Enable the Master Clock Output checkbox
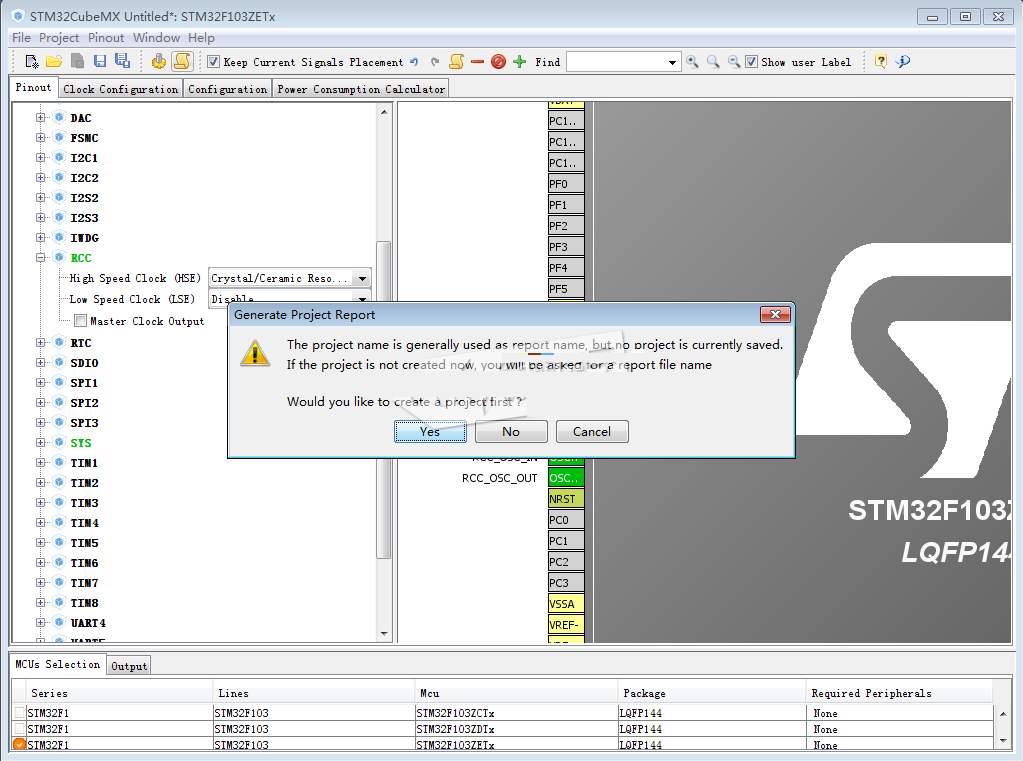The width and height of the screenshot is (1023, 761). (81, 320)
